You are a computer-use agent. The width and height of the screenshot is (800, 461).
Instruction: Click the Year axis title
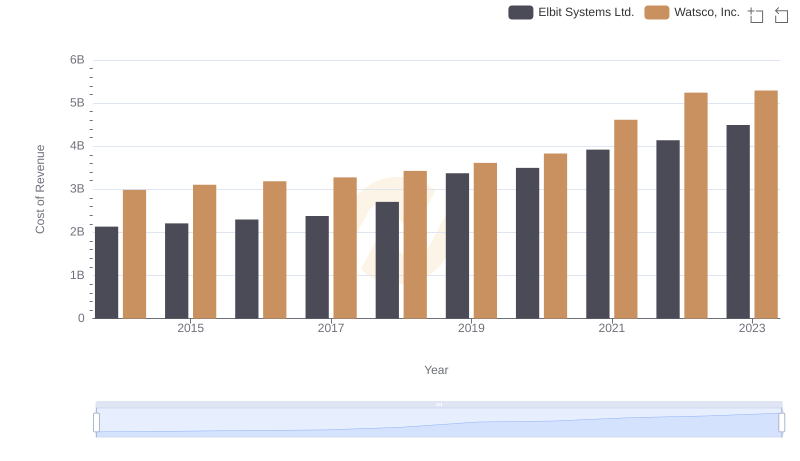(436, 370)
